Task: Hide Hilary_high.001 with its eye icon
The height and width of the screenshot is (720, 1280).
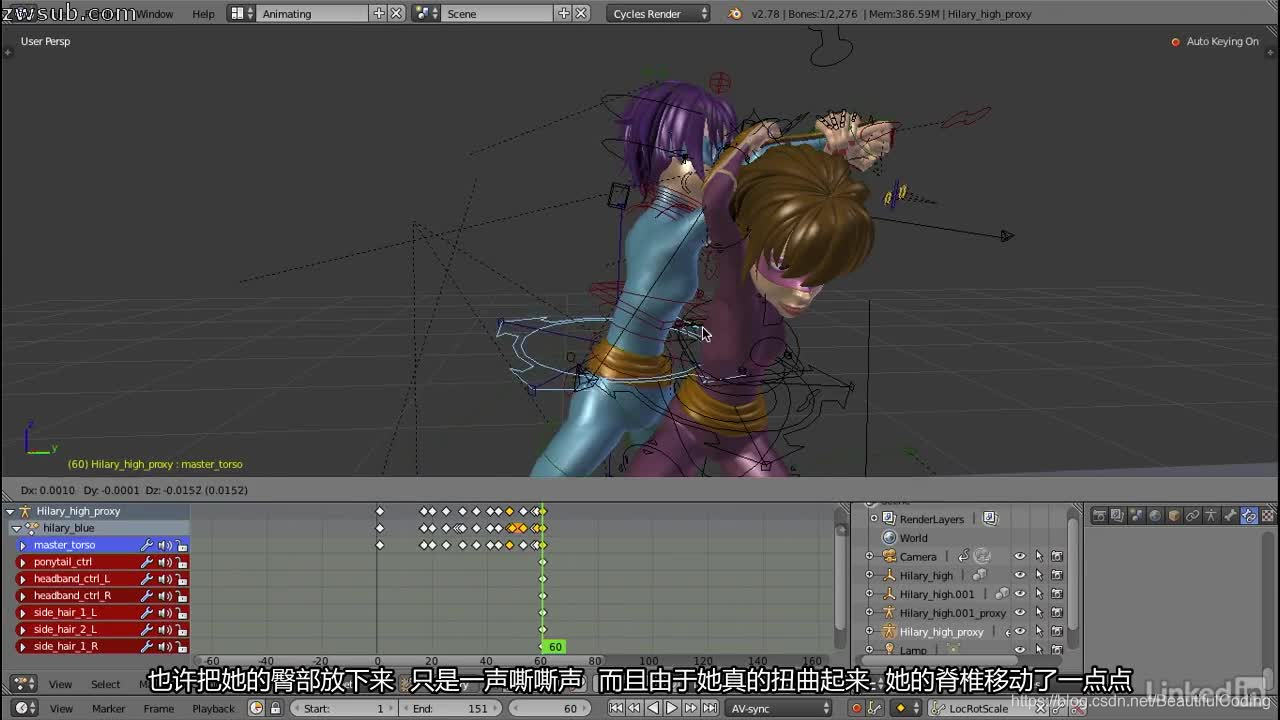Action: click(x=1019, y=594)
